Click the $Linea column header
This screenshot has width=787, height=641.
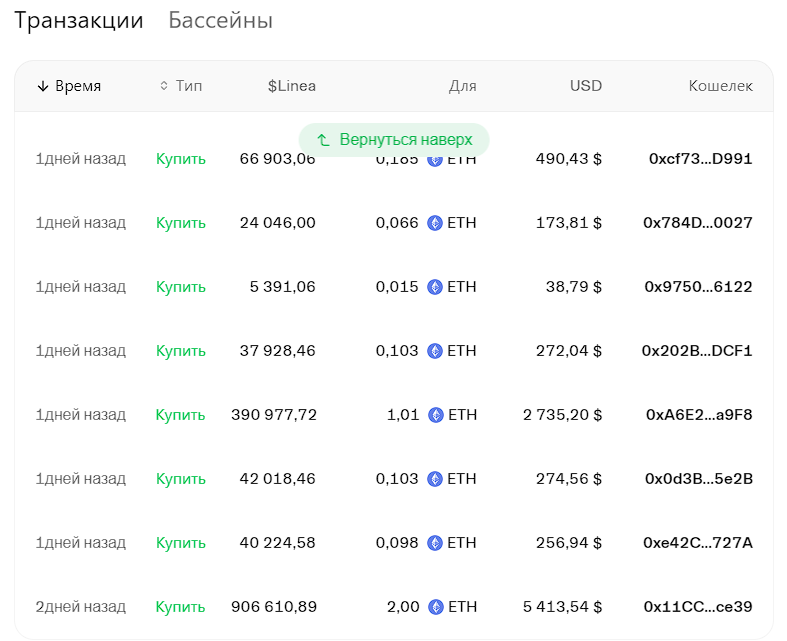pyautogui.click(x=291, y=86)
